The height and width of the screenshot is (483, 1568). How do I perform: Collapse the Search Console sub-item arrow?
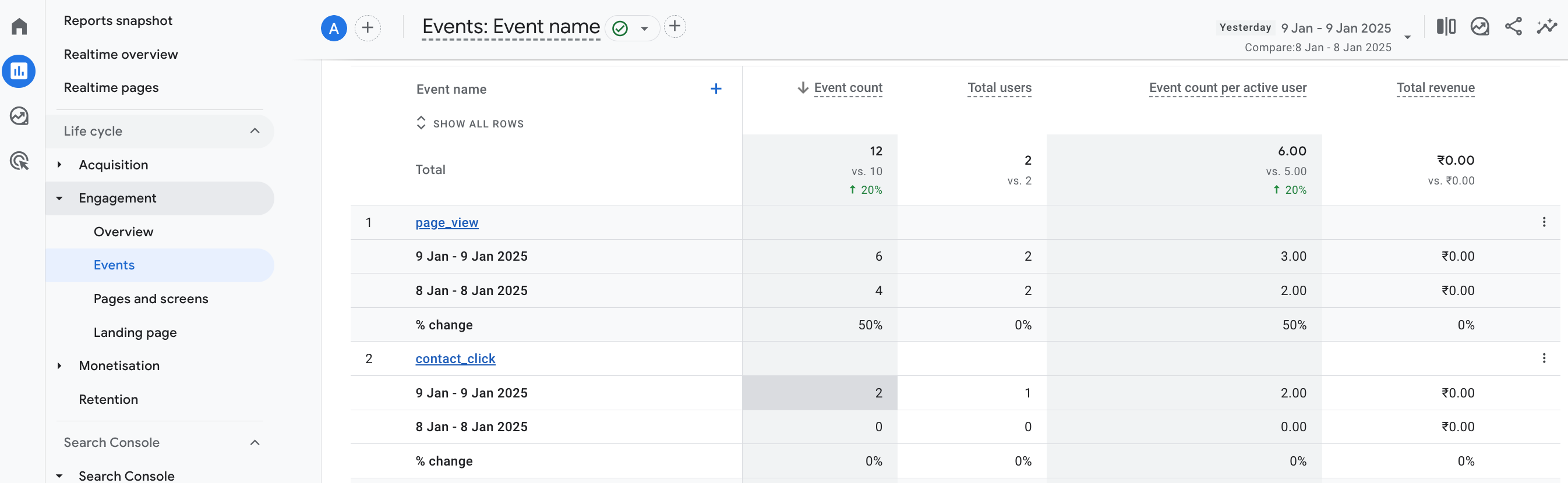click(59, 475)
